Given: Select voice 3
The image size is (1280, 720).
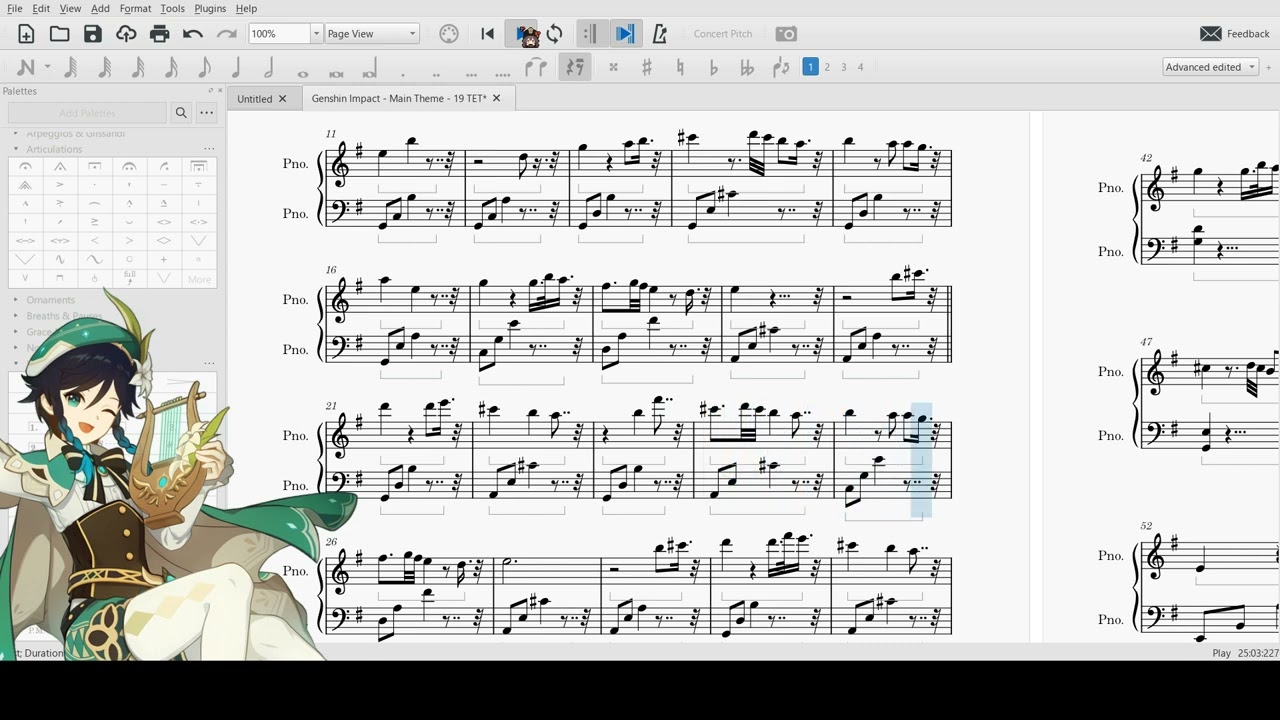Looking at the screenshot, I should pos(843,67).
